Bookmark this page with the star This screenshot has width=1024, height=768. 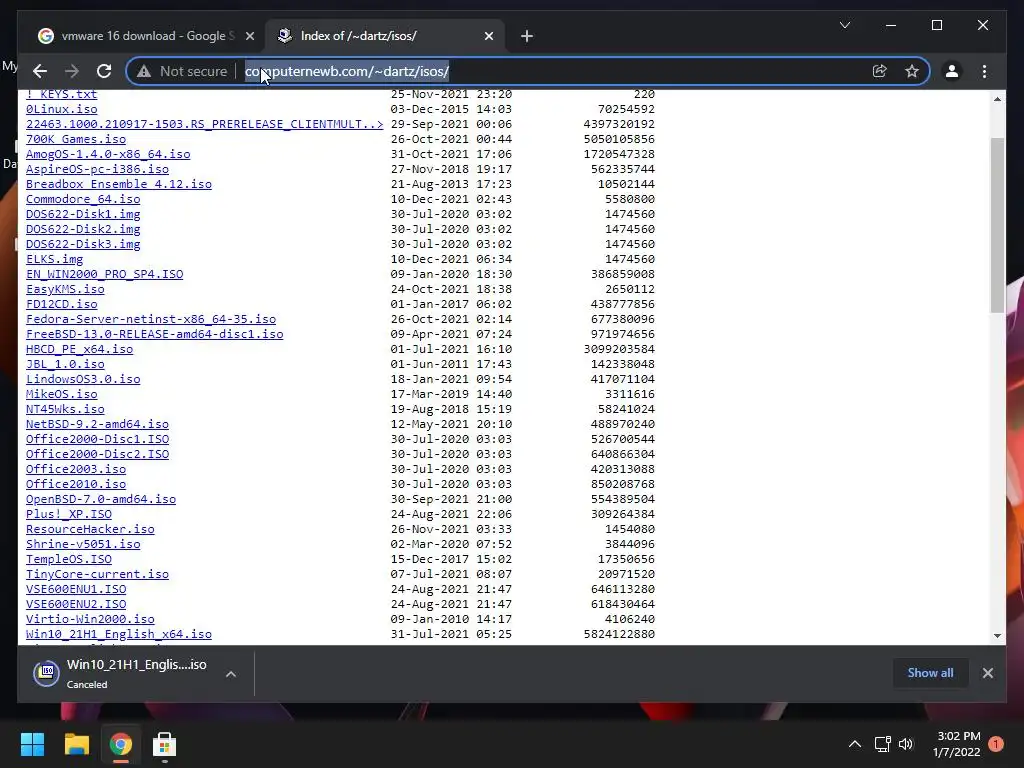912,71
